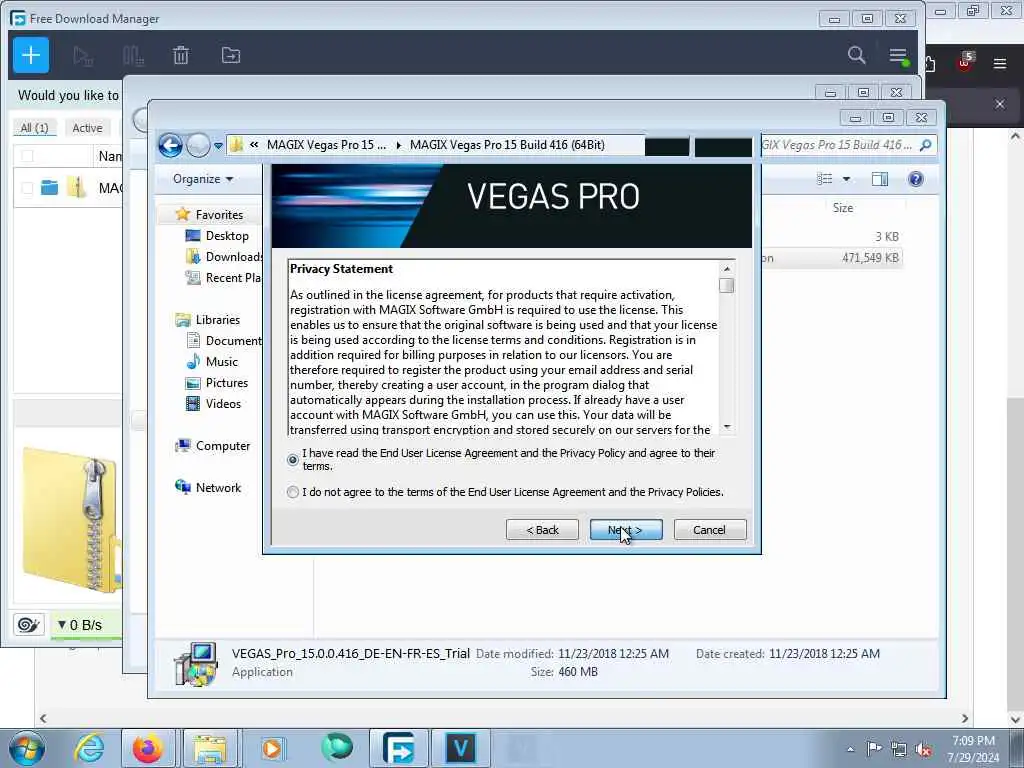Click the move to folder icon
The height and width of the screenshot is (768, 1024).
[231, 56]
